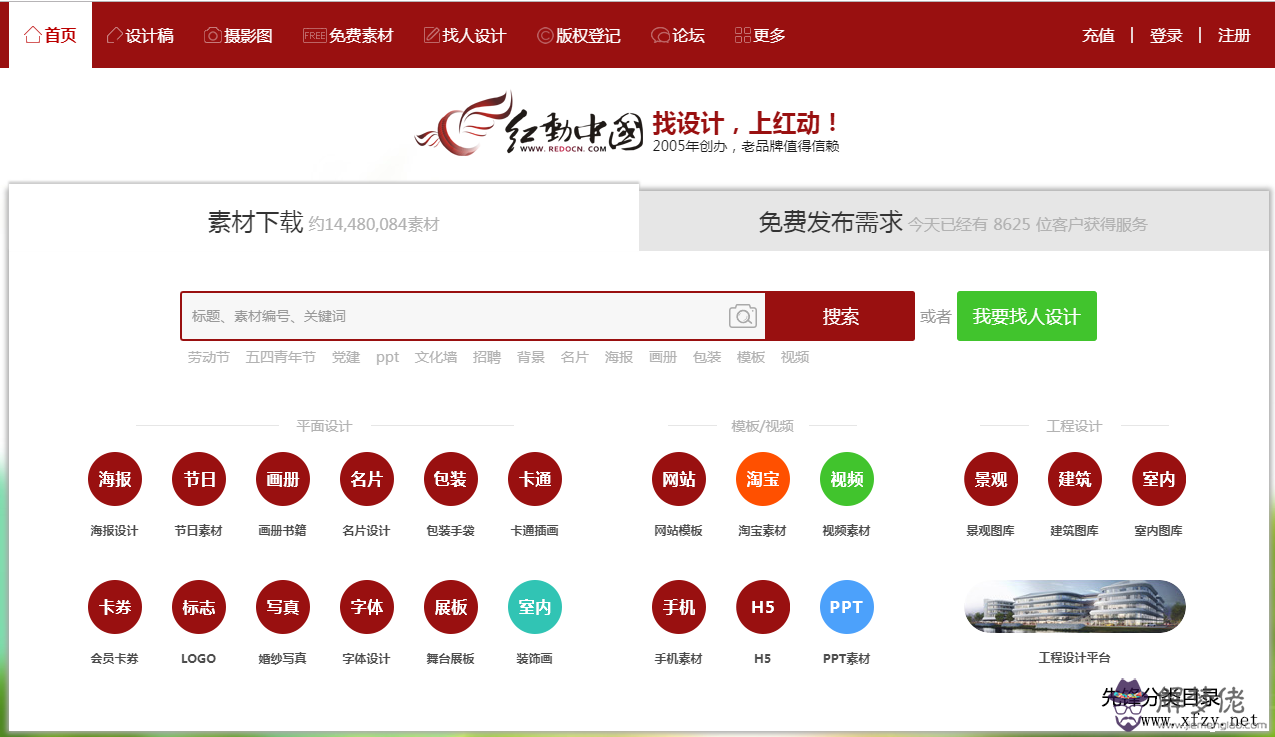The image size is (1275, 737).
Task: Open the red 室内 interior library icon
Action: pos(1159,480)
